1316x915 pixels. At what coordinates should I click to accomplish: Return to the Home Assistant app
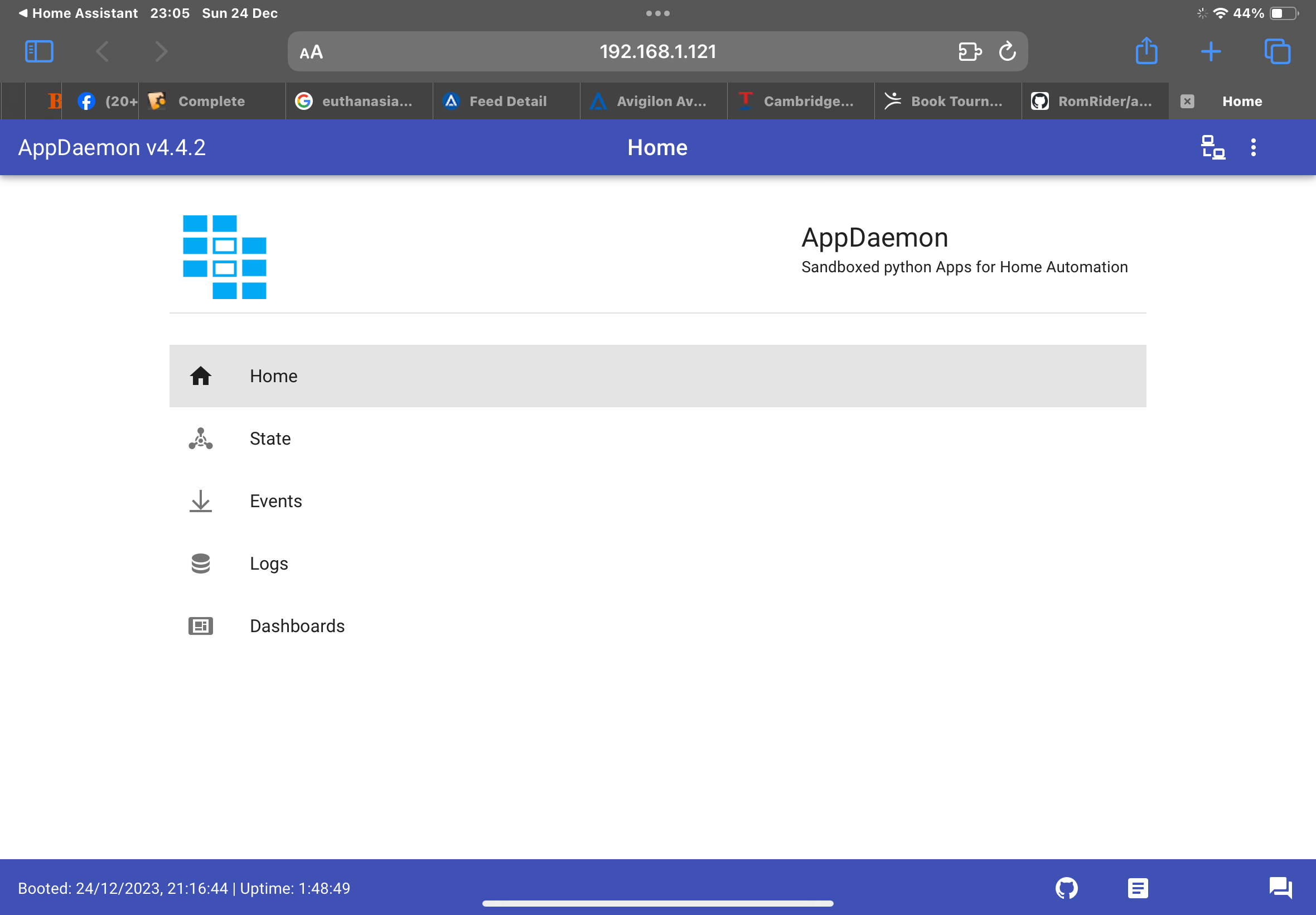(x=78, y=13)
